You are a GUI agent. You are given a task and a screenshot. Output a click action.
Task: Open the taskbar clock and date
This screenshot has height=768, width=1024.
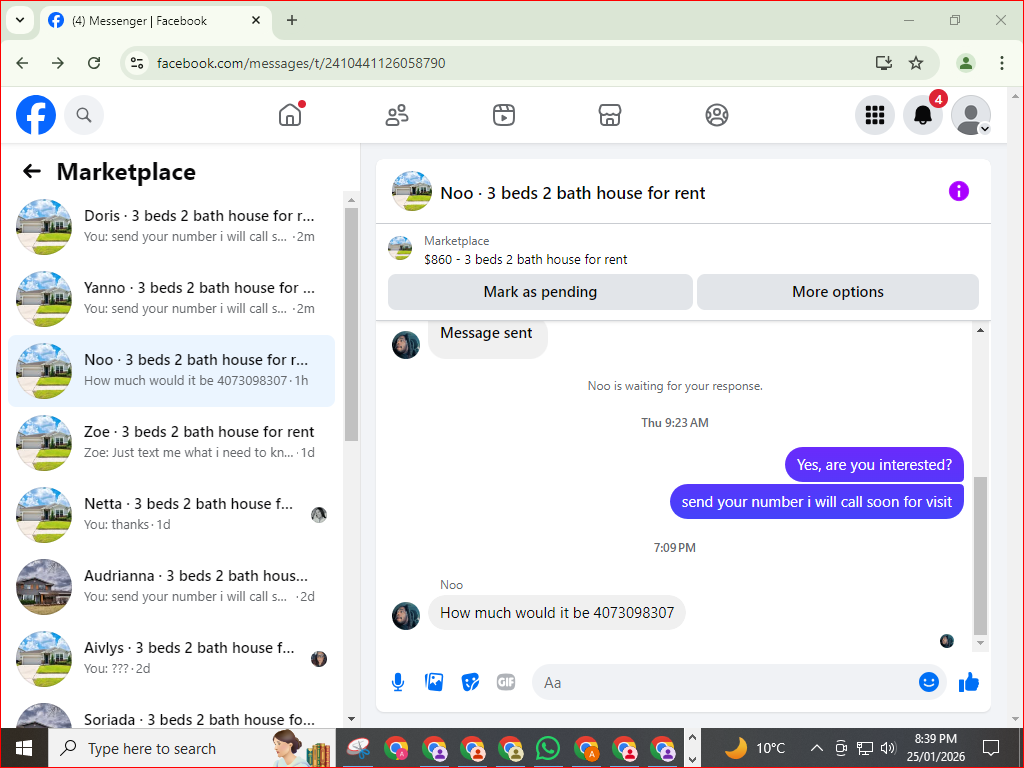click(x=935, y=748)
